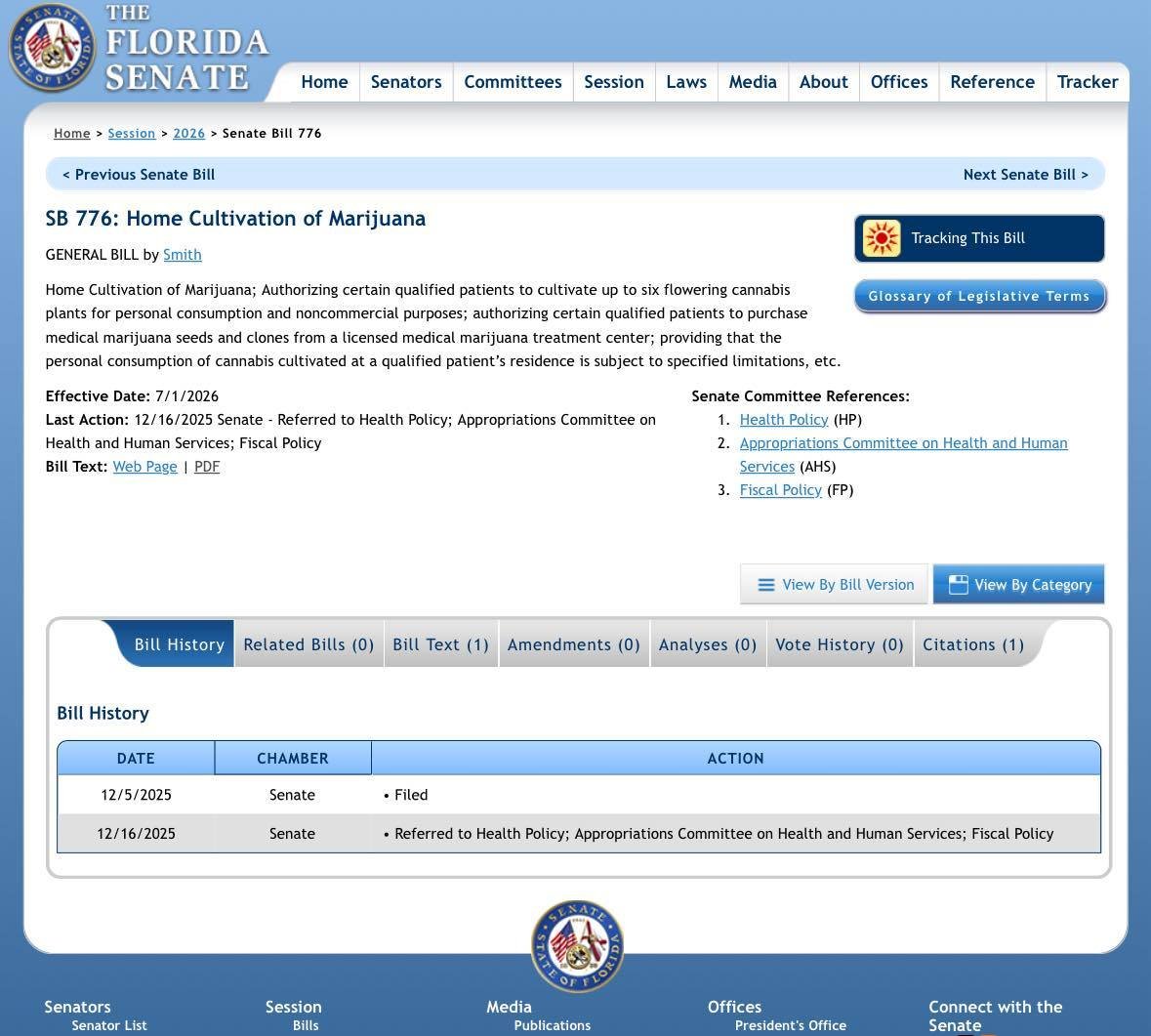This screenshot has height=1036, width=1151.
Task: Click the SB 776 Home Cultivation title
Action: (235, 219)
